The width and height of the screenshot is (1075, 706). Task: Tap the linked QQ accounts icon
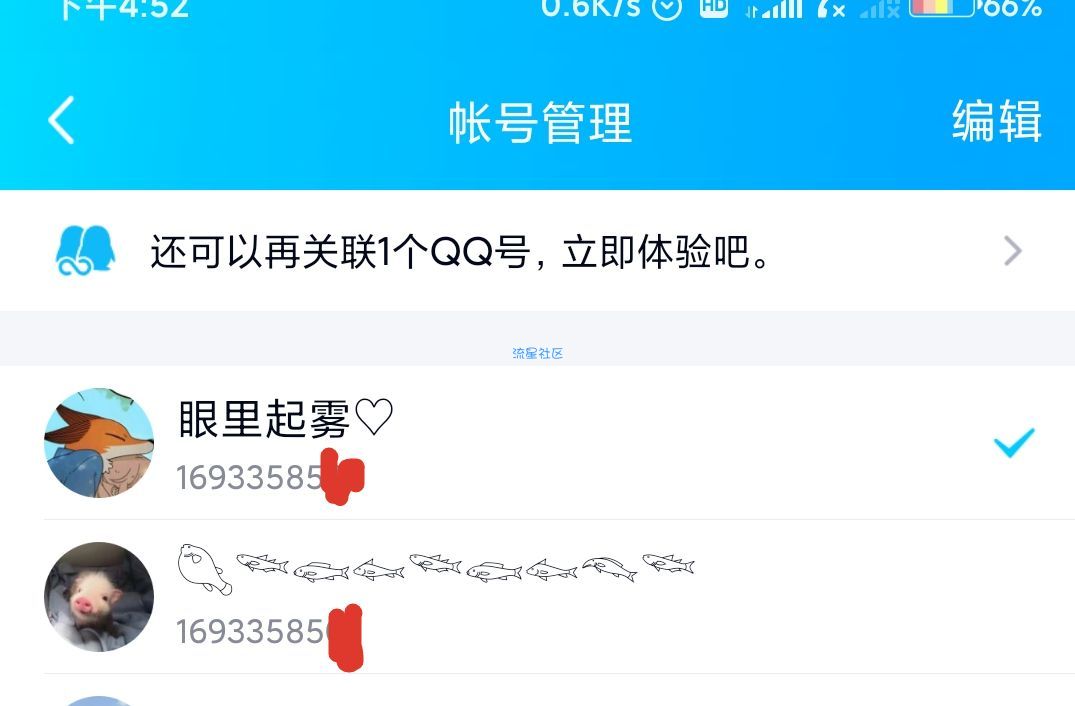[x=85, y=250]
